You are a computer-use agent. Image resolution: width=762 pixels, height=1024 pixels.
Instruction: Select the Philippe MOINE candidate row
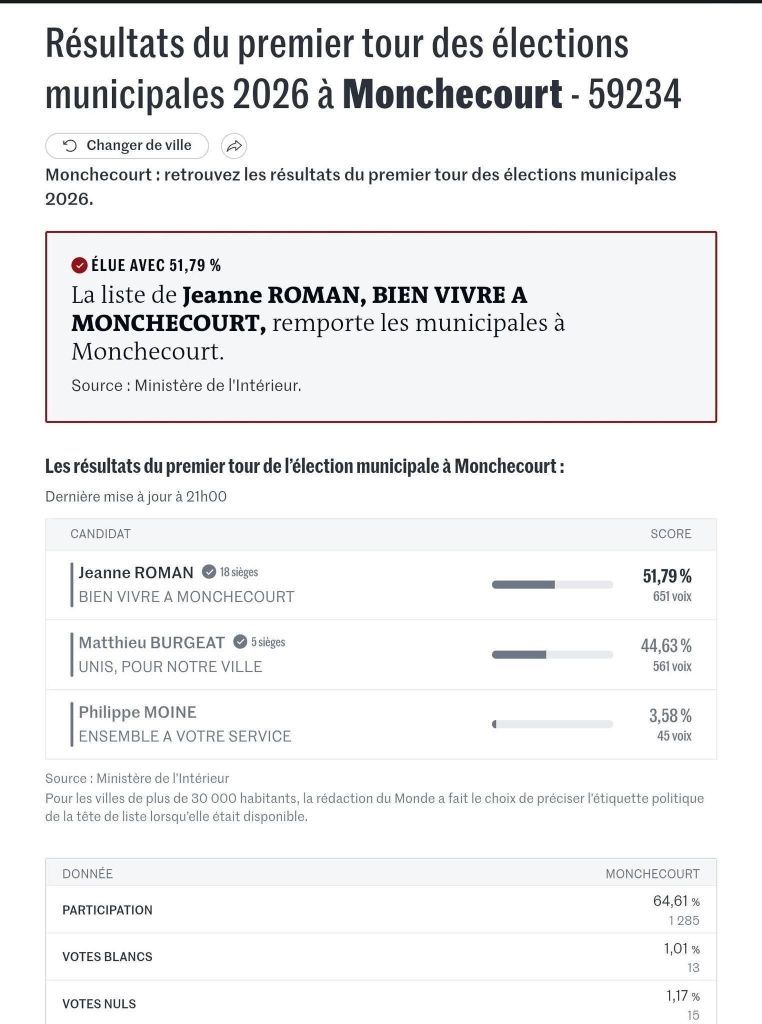[380, 724]
